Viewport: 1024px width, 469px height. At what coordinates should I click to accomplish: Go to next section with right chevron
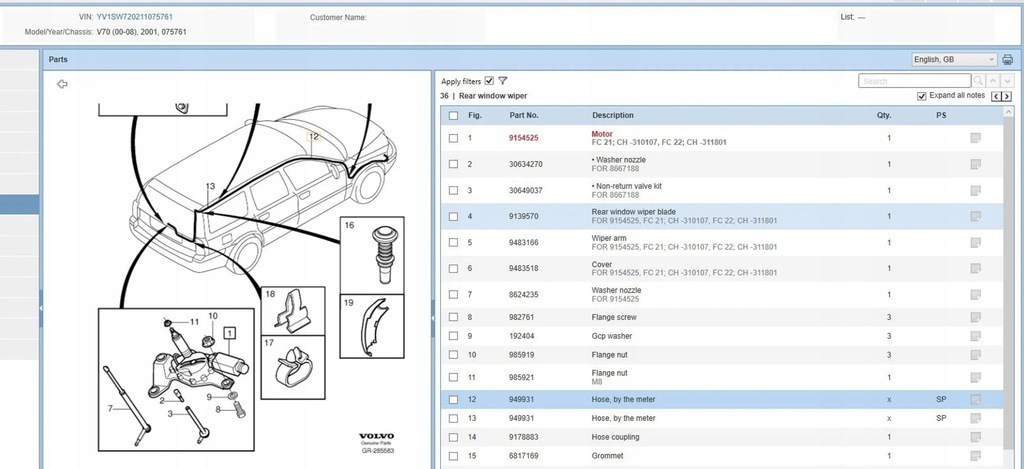click(x=1007, y=97)
